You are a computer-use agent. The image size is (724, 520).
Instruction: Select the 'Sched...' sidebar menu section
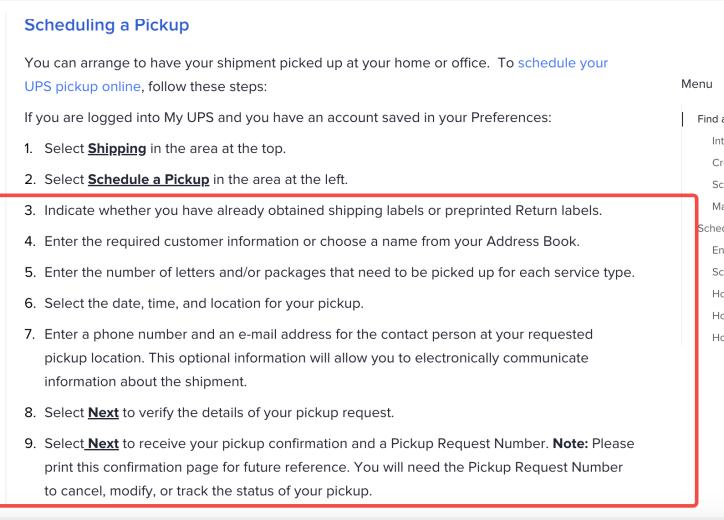tap(711, 228)
